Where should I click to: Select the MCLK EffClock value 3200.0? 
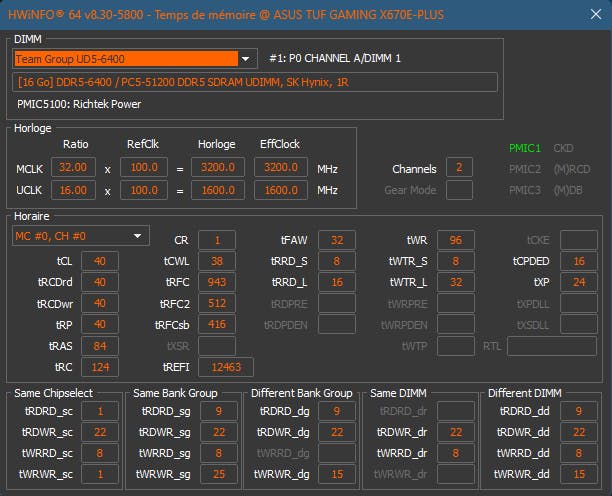[x=284, y=168]
